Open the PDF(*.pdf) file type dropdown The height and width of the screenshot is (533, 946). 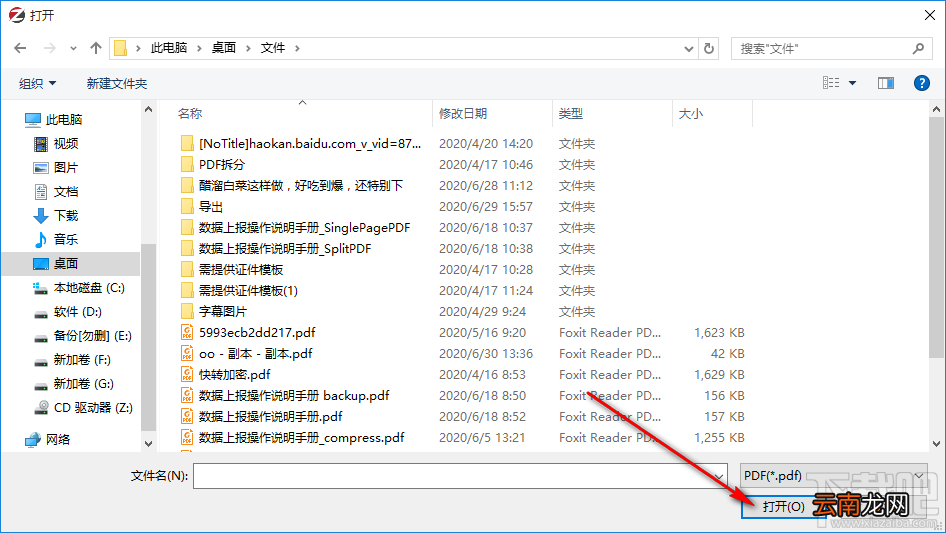click(x=833, y=476)
